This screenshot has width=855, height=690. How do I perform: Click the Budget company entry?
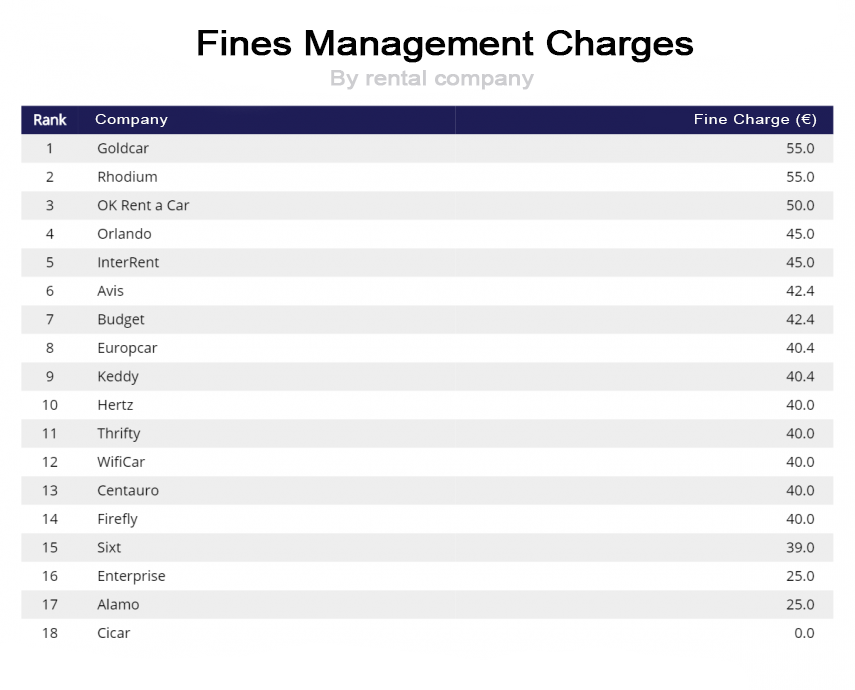pyautogui.click(x=121, y=320)
